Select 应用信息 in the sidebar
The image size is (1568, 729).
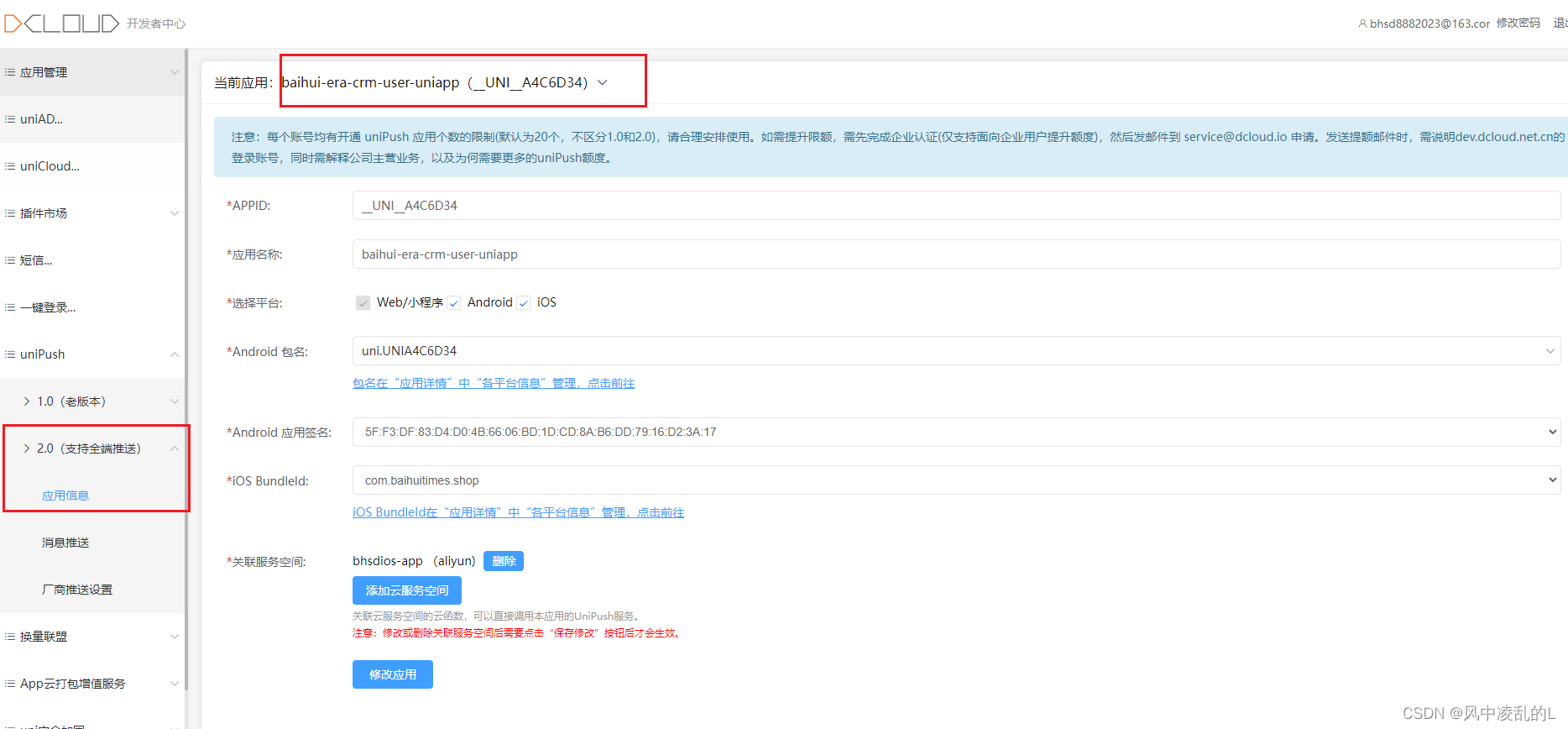point(65,496)
